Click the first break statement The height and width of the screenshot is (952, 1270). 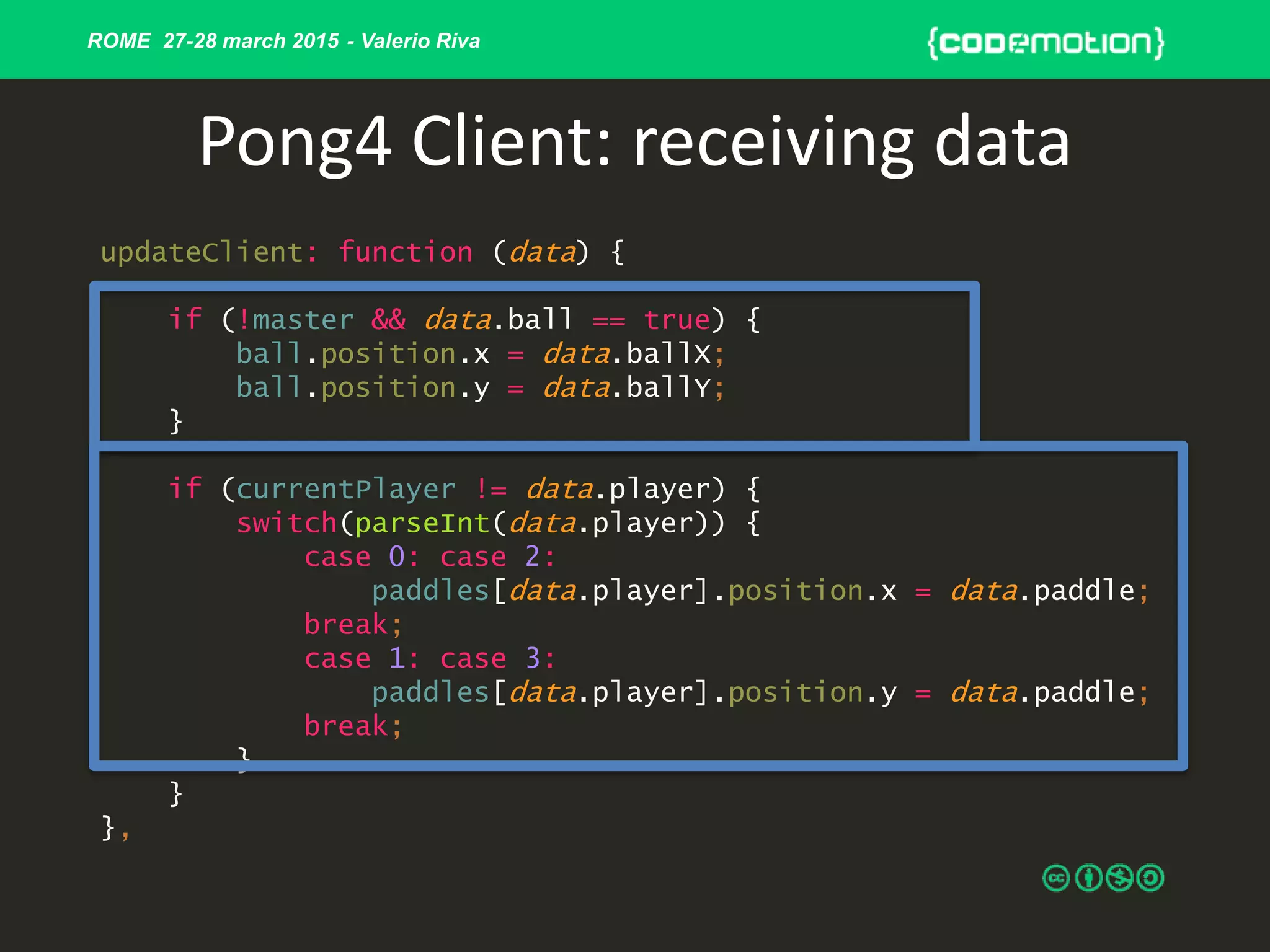pyautogui.click(x=353, y=624)
